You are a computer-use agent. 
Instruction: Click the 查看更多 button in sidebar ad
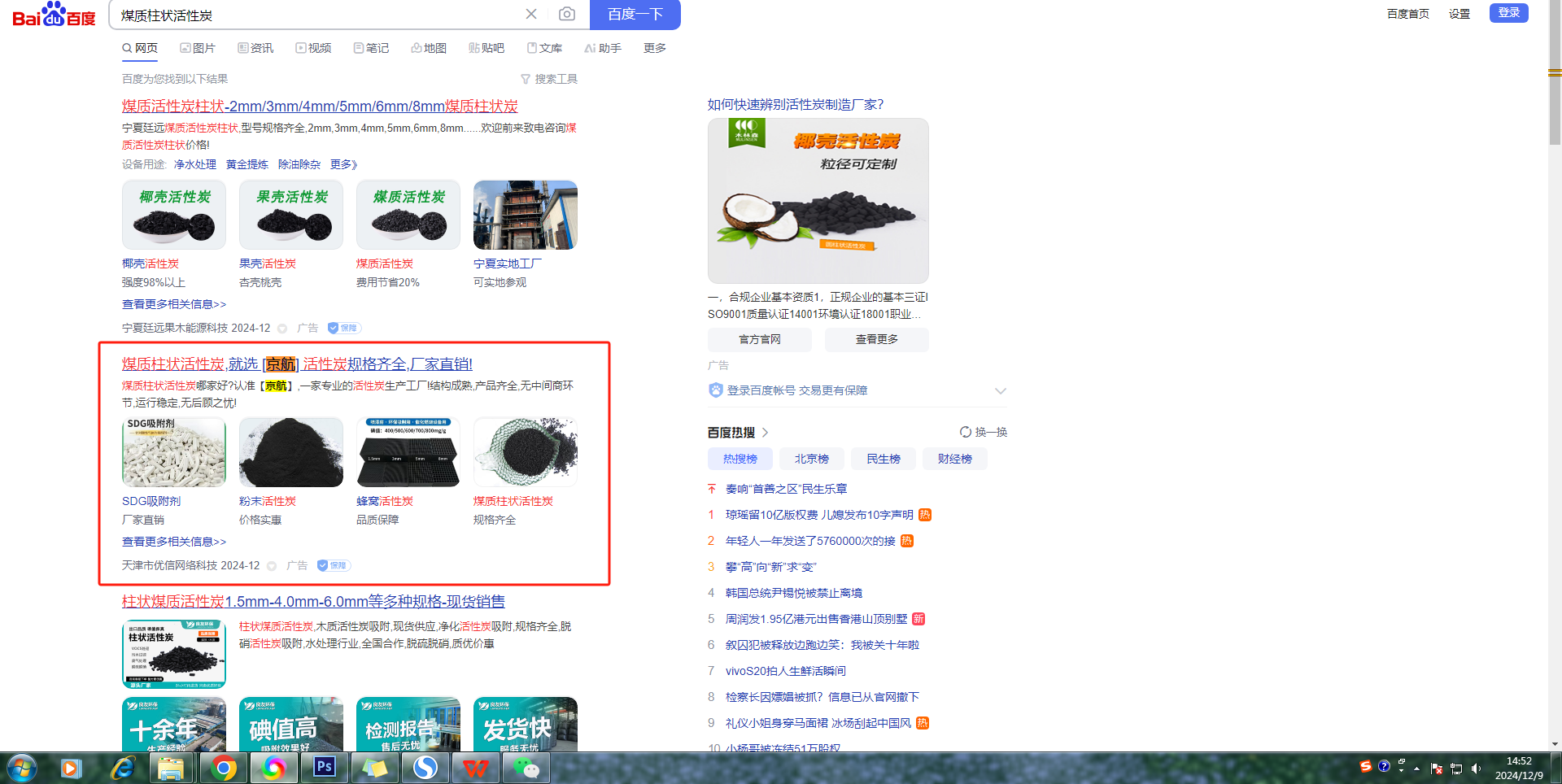tap(877, 339)
